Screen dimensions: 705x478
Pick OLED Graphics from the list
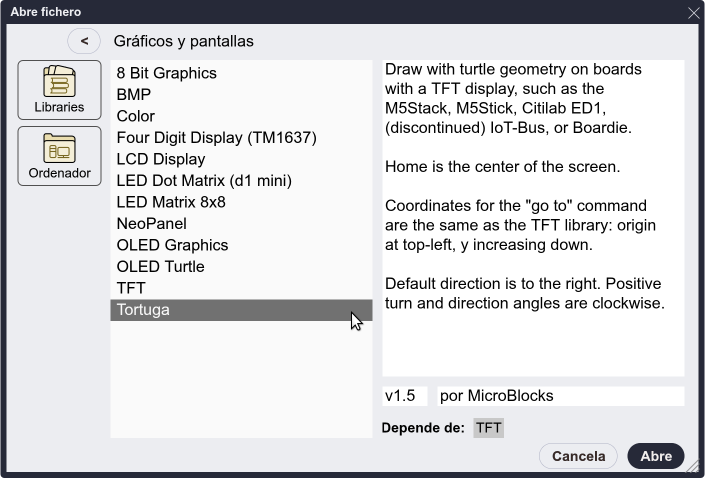coord(172,245)
